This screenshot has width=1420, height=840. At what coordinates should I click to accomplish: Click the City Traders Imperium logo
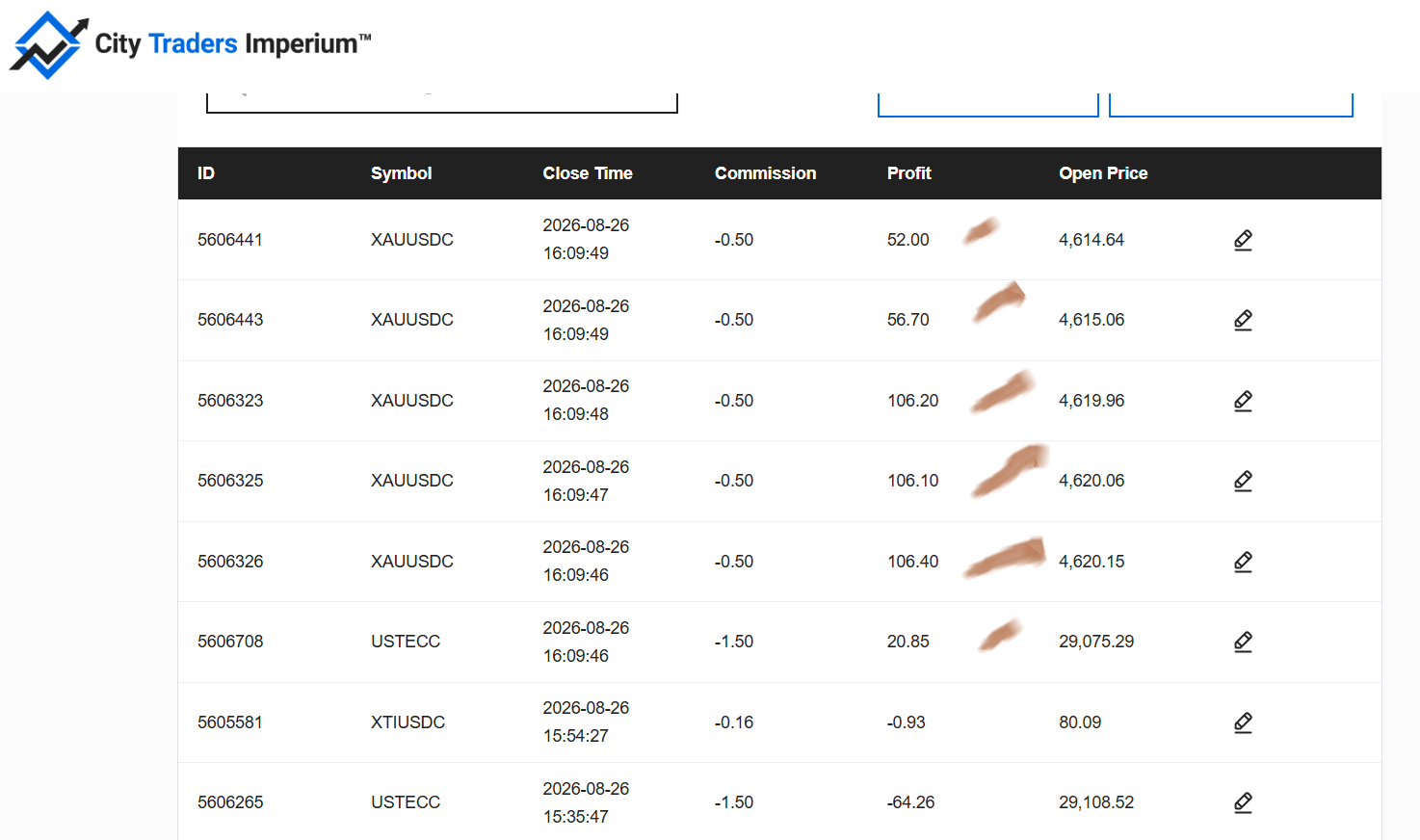tap(190, 44)
